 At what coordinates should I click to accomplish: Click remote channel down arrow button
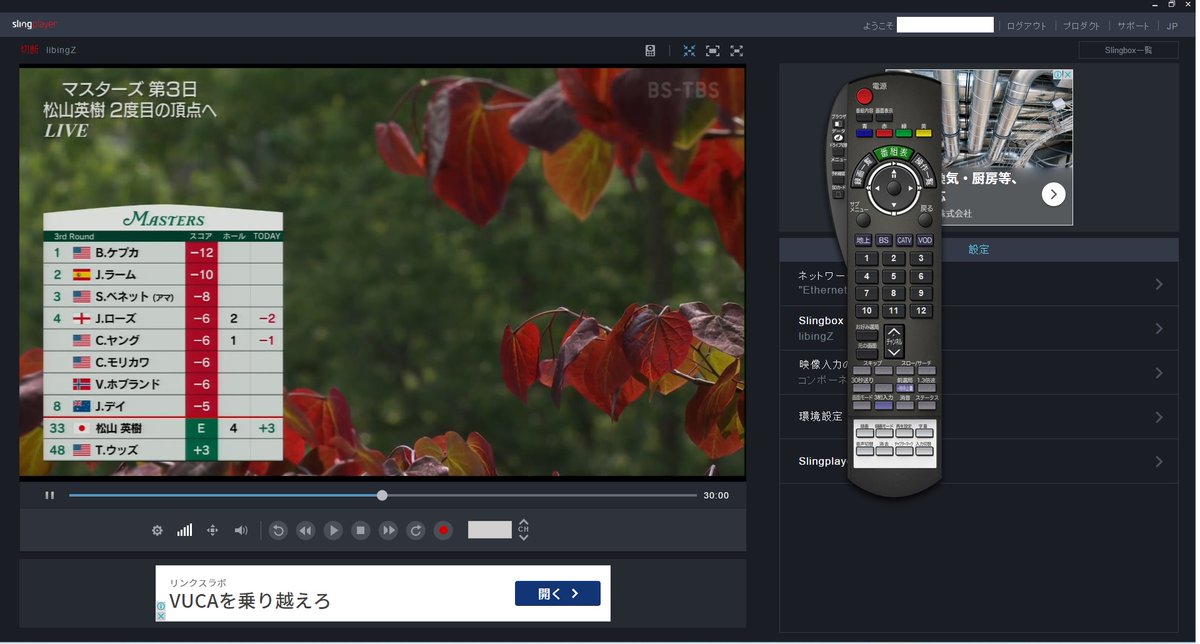pos(894,351)
